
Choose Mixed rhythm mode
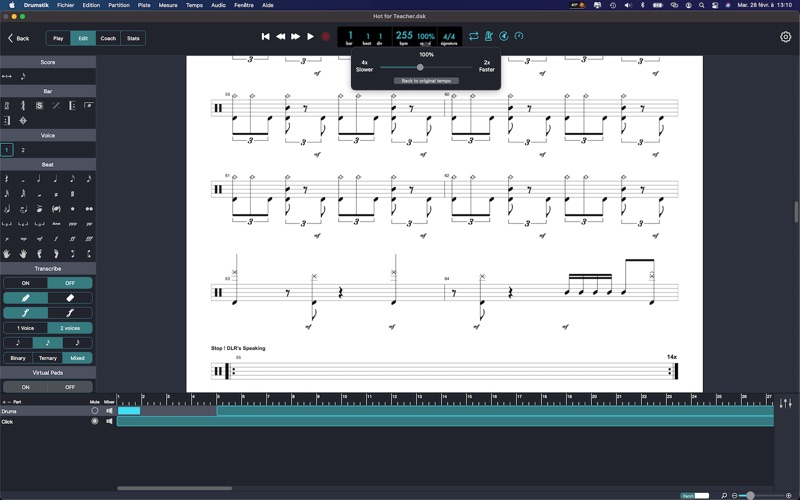coord(78,358)
